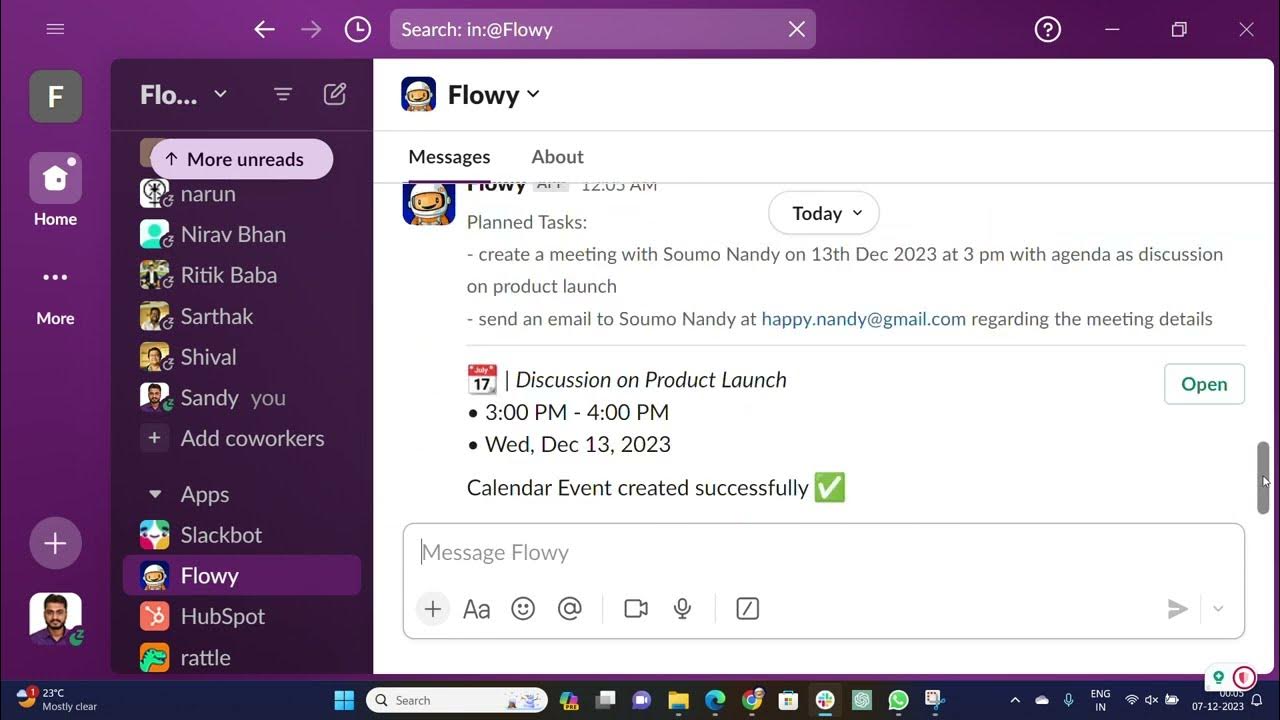1280x720 pixels.
Task: Click the Open button for calendar event
Action: [x=1204, y=384]
